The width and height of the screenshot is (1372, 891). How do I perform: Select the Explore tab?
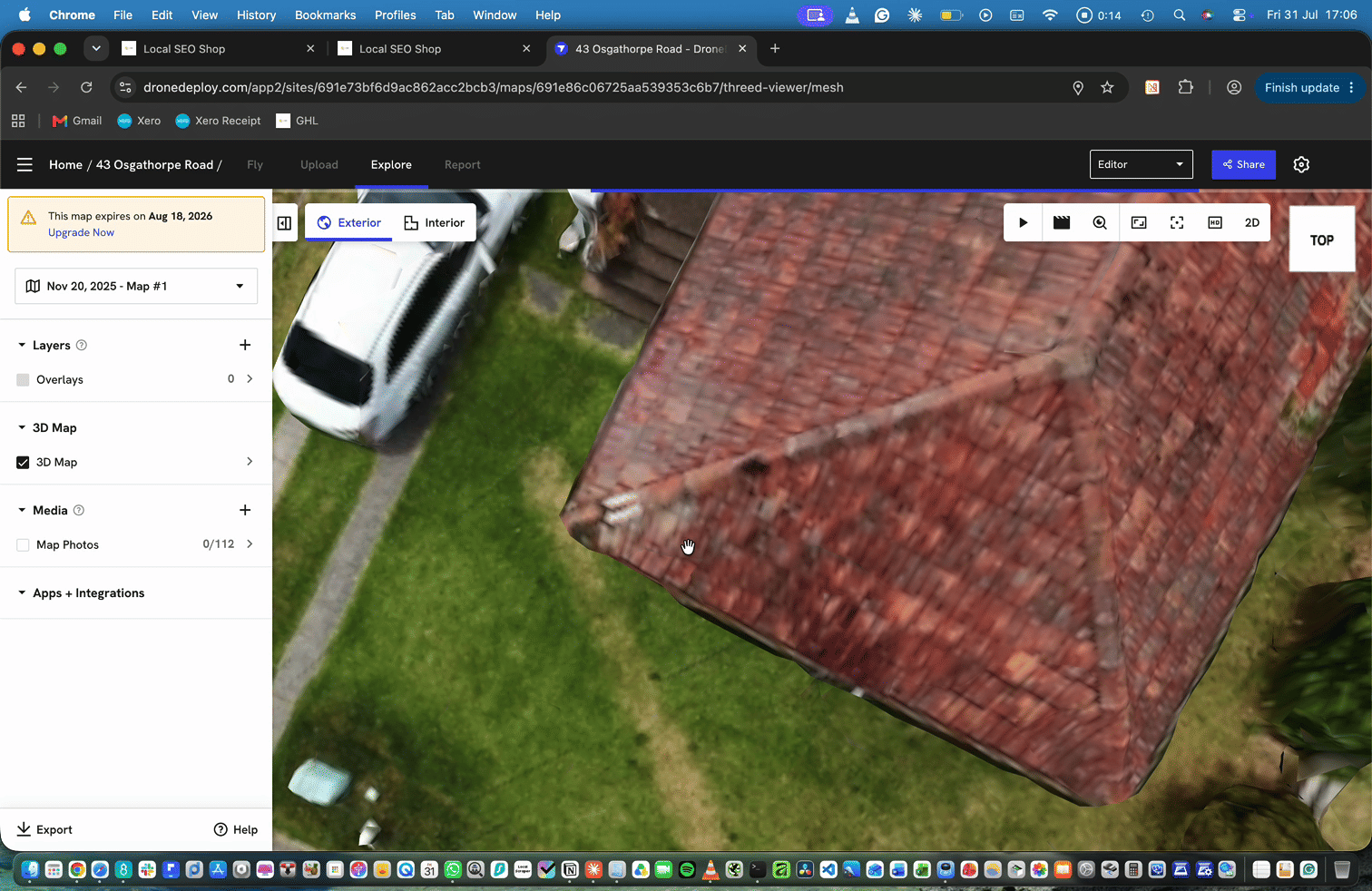391,164
